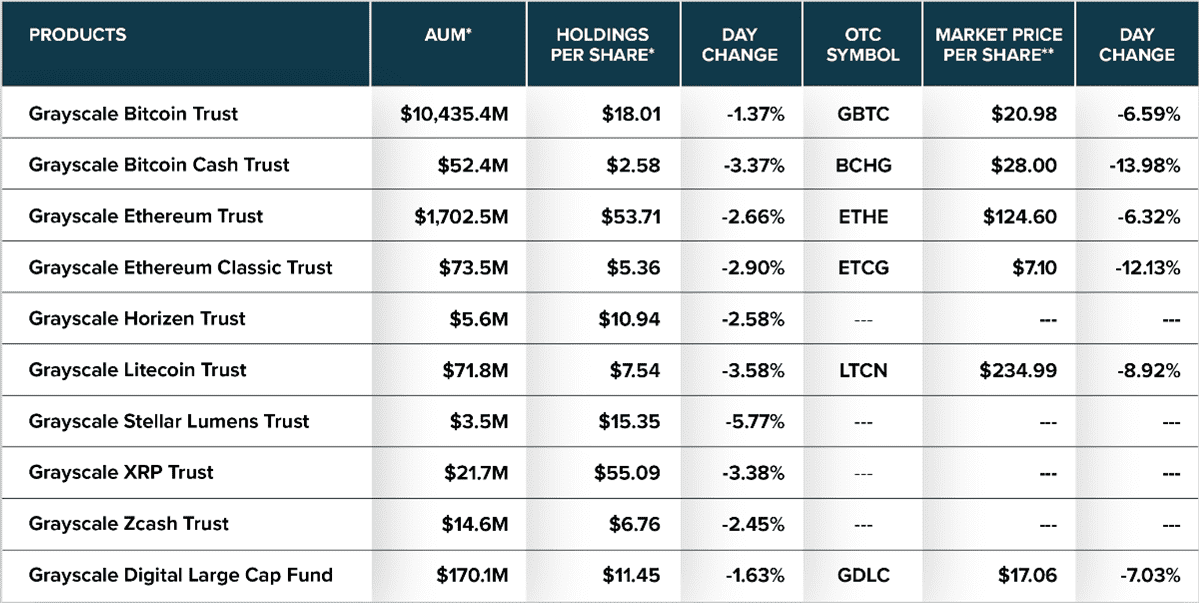Select Grayscale Litecoin Trust product
The height and width of the screenshot is (603, 1199).
pyautogui.click(x=138, y=370)
